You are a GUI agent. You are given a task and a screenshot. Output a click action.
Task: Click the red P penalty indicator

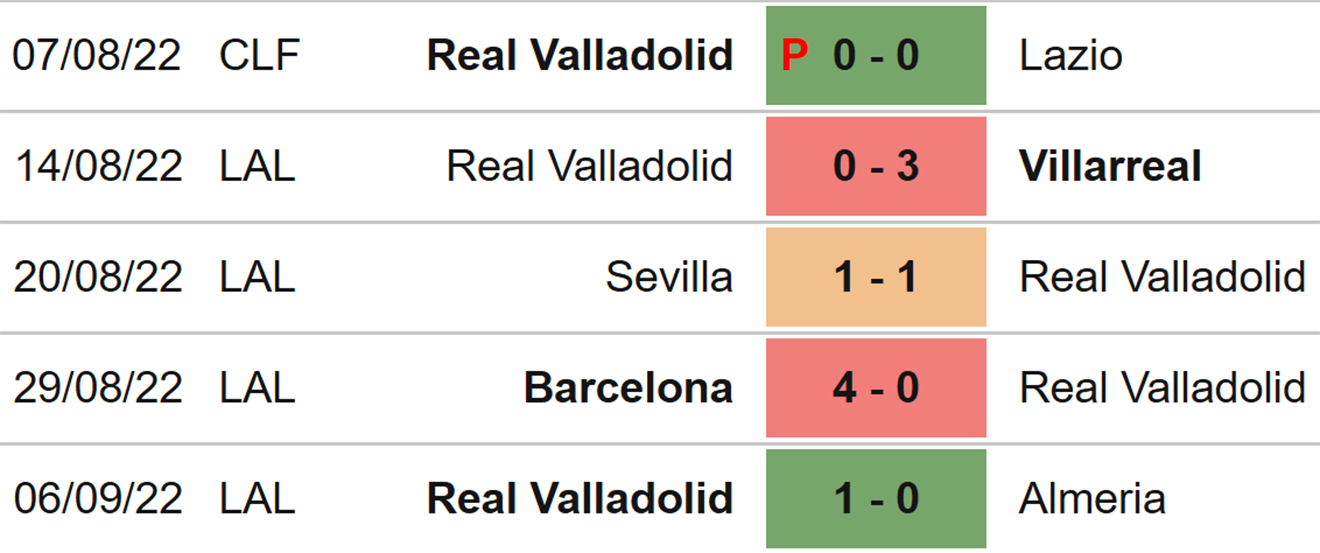click(x=794, y=56)
